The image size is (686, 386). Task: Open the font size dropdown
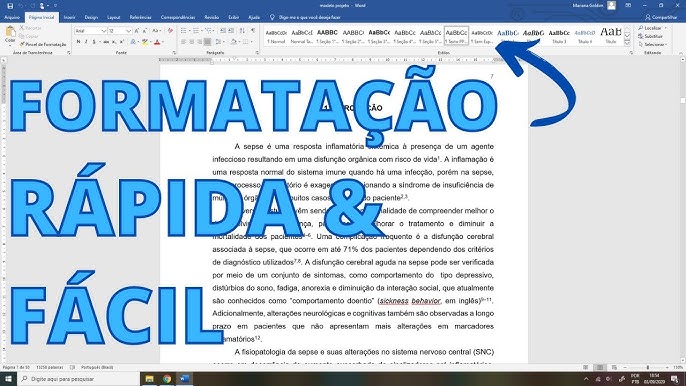(x=128, y=31)
